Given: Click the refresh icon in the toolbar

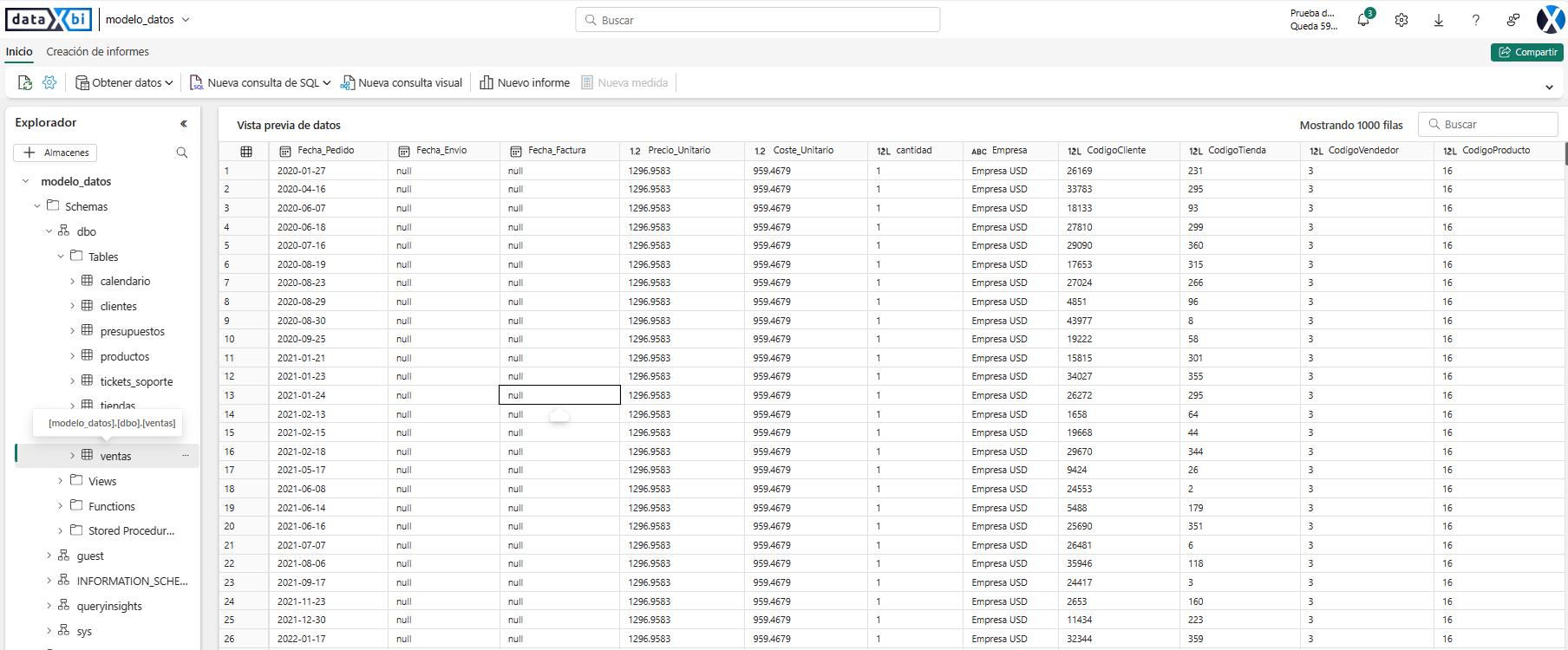Looking at the screenshot, I should coord(25,82).
